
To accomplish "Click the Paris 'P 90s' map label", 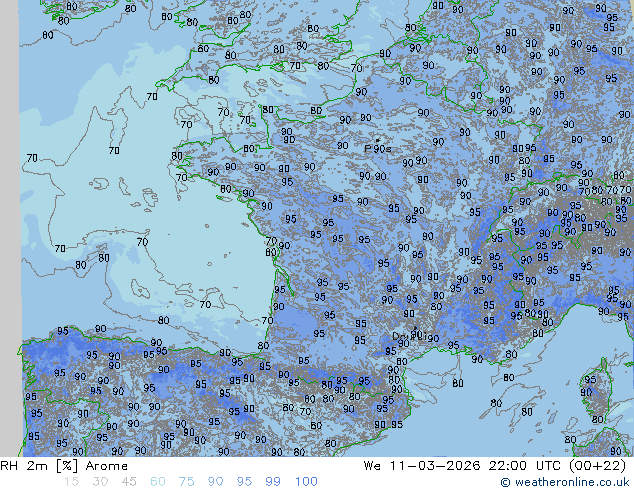I will pyautogui.click(x=378, y=149).
